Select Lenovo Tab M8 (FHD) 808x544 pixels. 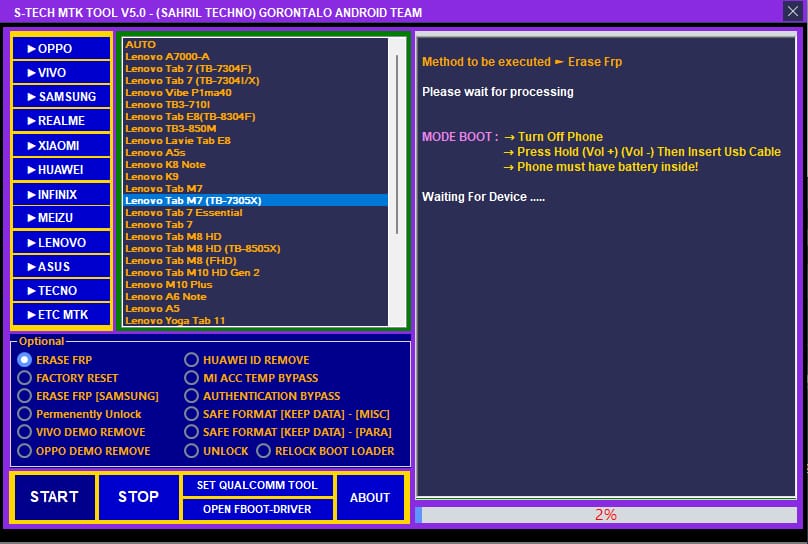click(256, 261)
